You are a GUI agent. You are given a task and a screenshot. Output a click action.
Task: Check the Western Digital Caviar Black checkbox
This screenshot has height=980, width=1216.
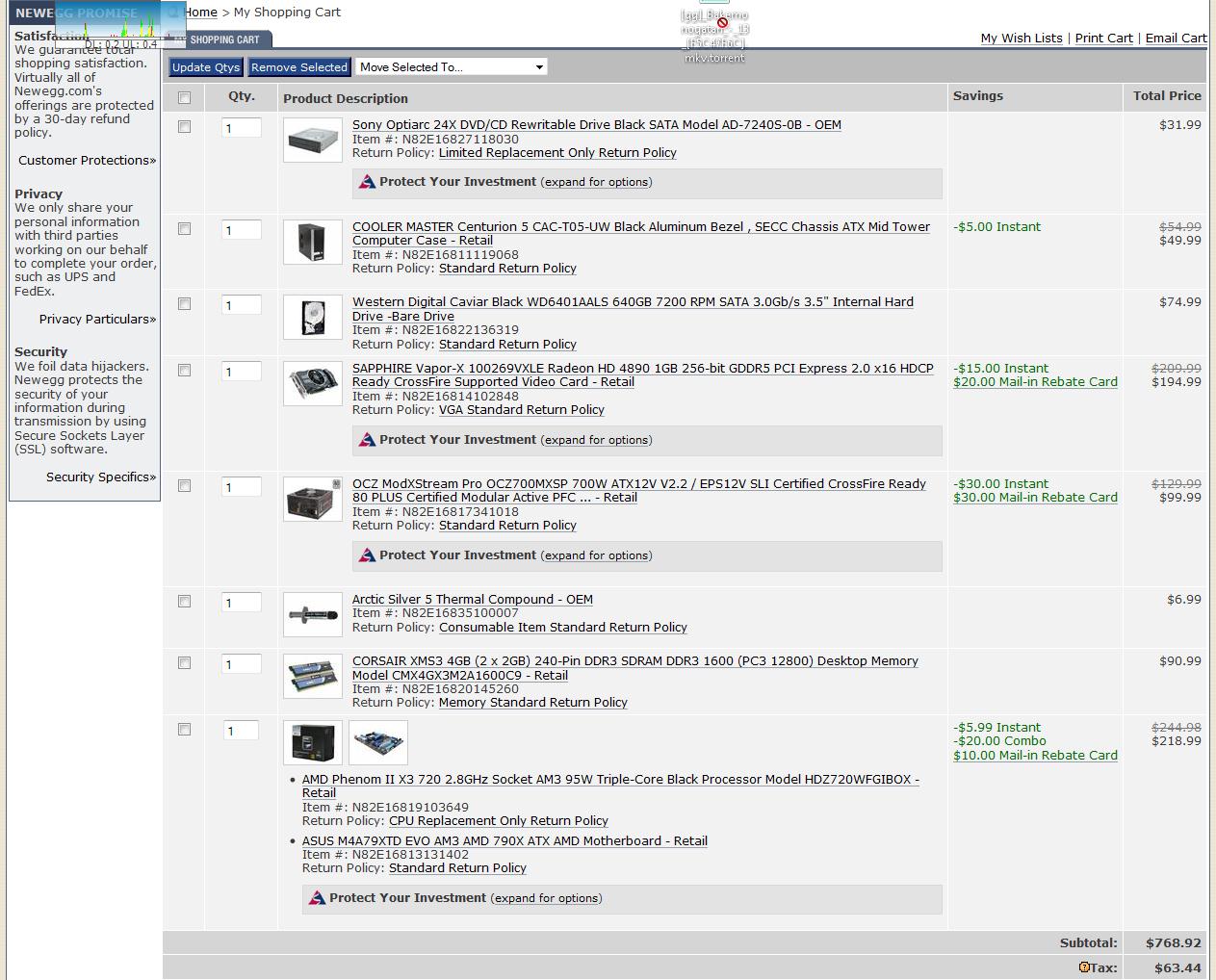pyautogui.click(x=185, y=304)
